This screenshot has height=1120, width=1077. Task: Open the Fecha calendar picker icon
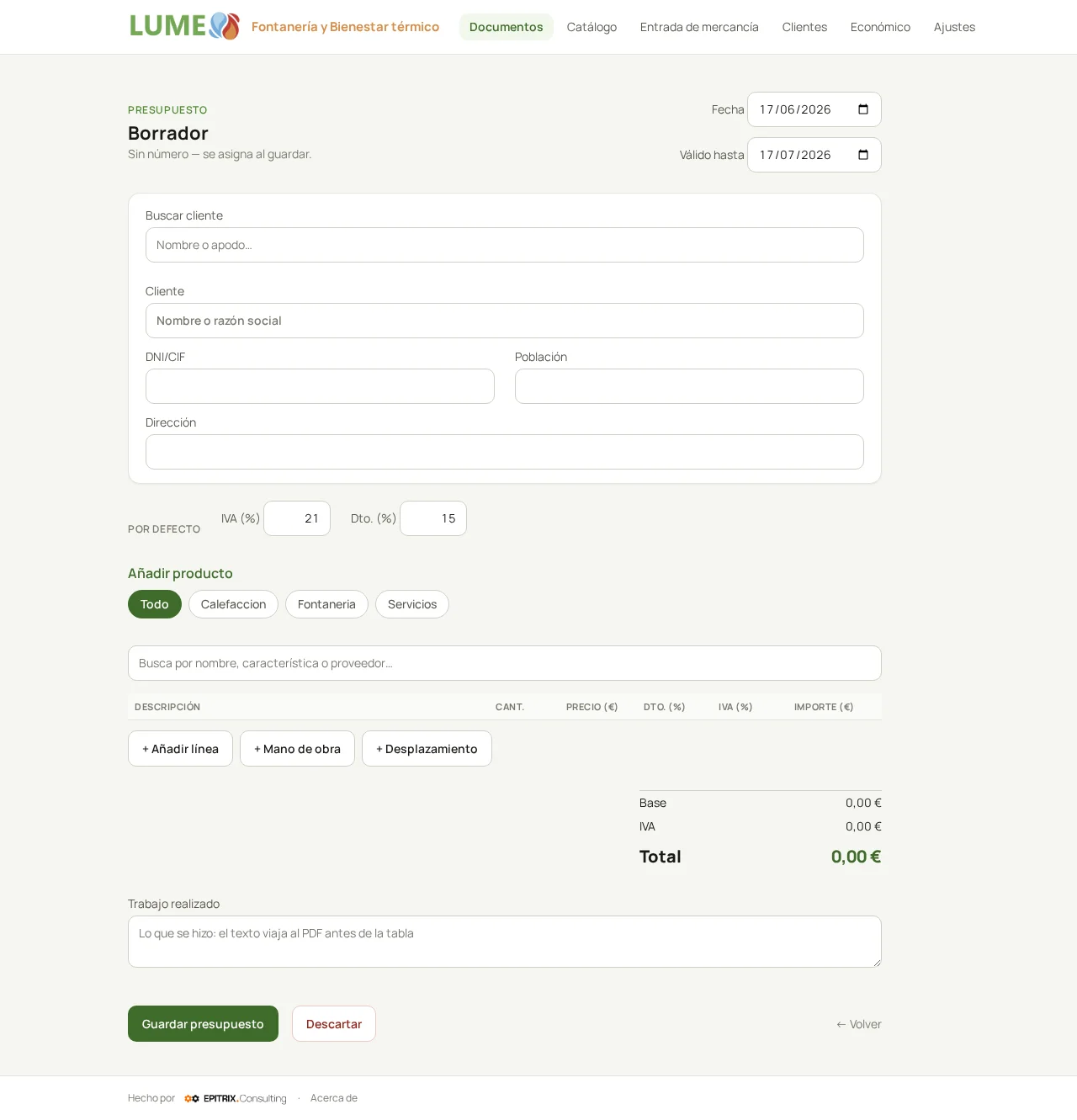[863, 109]
